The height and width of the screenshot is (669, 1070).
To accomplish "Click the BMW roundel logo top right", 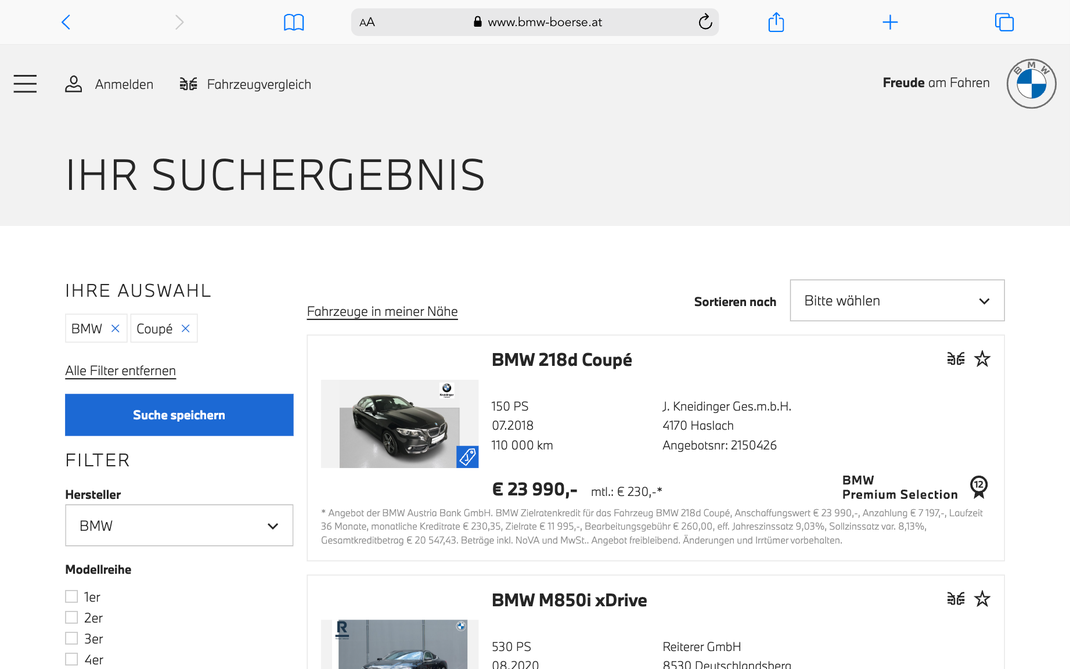I will [x=1031, y=83].
